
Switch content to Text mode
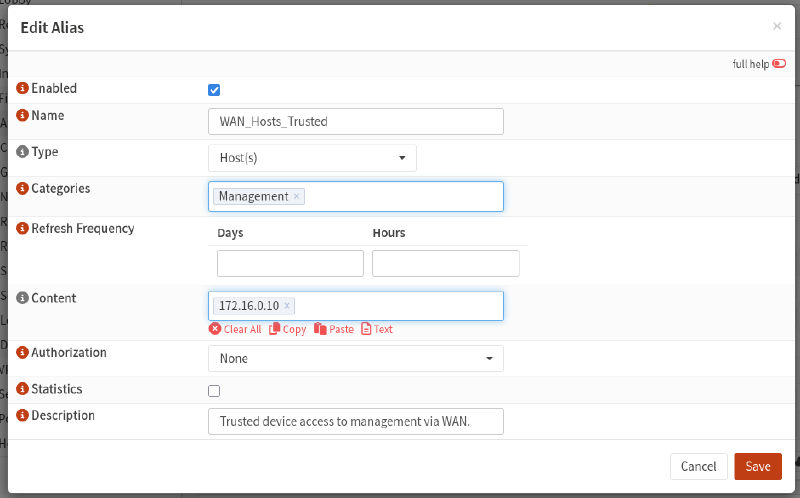coord(377,329)
